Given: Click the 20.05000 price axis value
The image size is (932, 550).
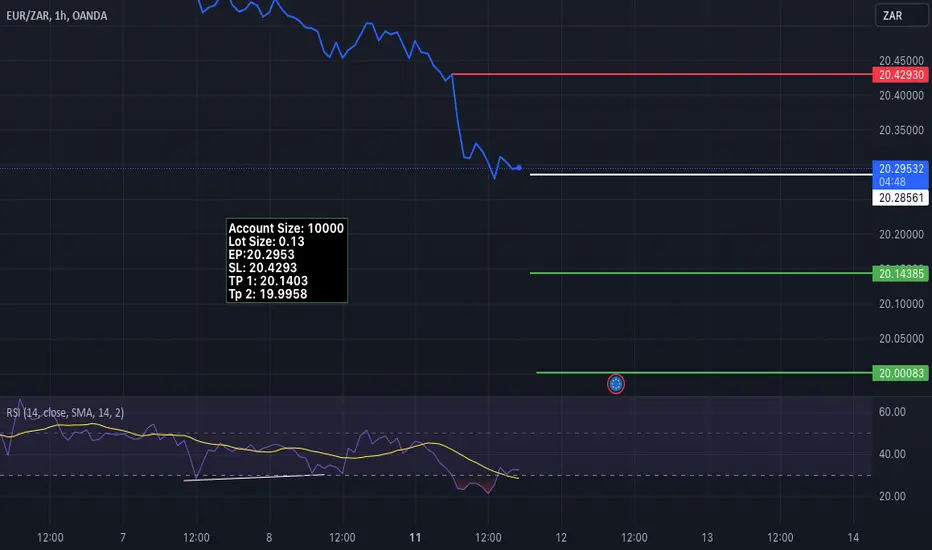Looking at the screenshot, I should tap(901, 339).
